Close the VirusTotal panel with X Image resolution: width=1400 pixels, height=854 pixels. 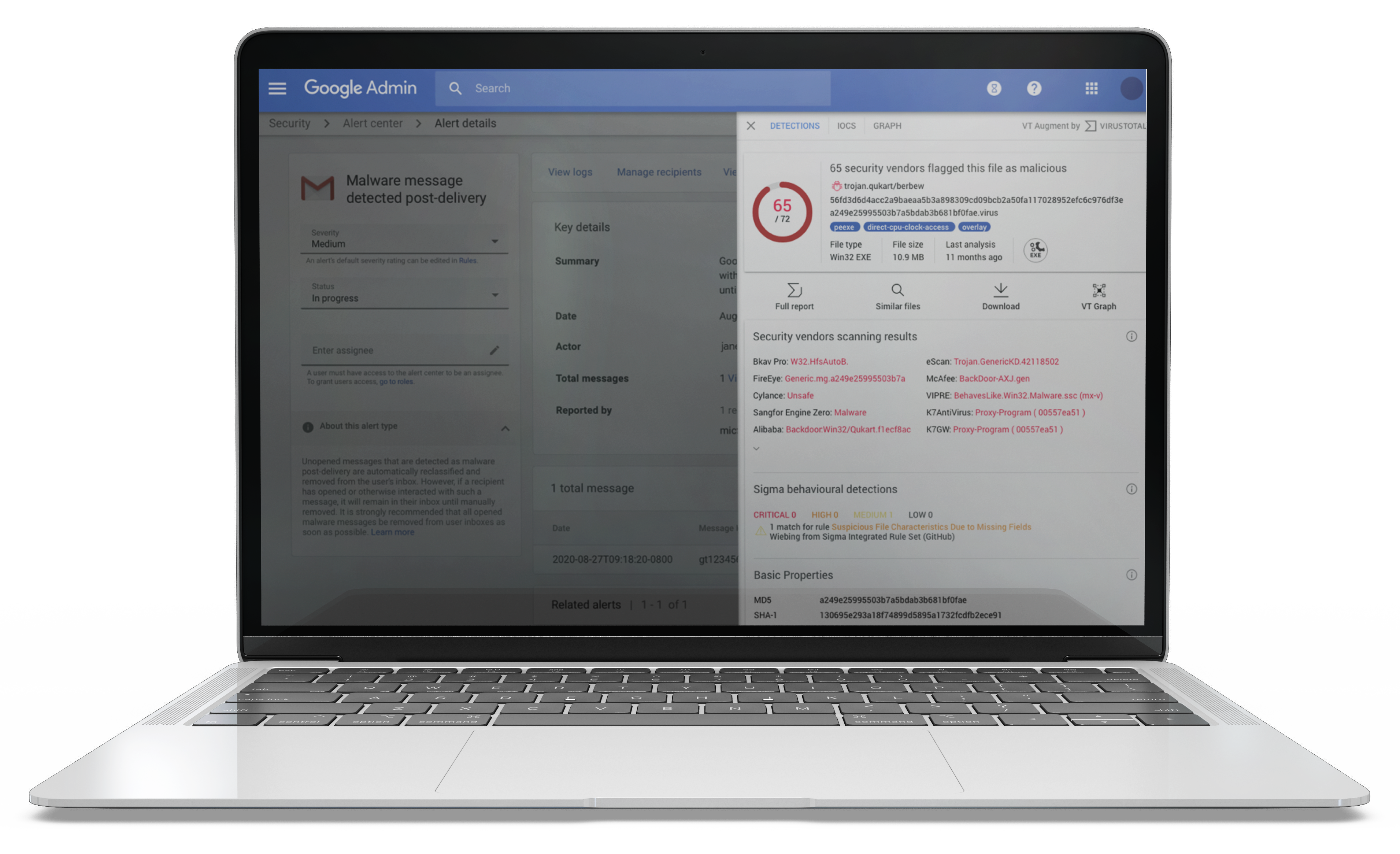coord(751,126)
